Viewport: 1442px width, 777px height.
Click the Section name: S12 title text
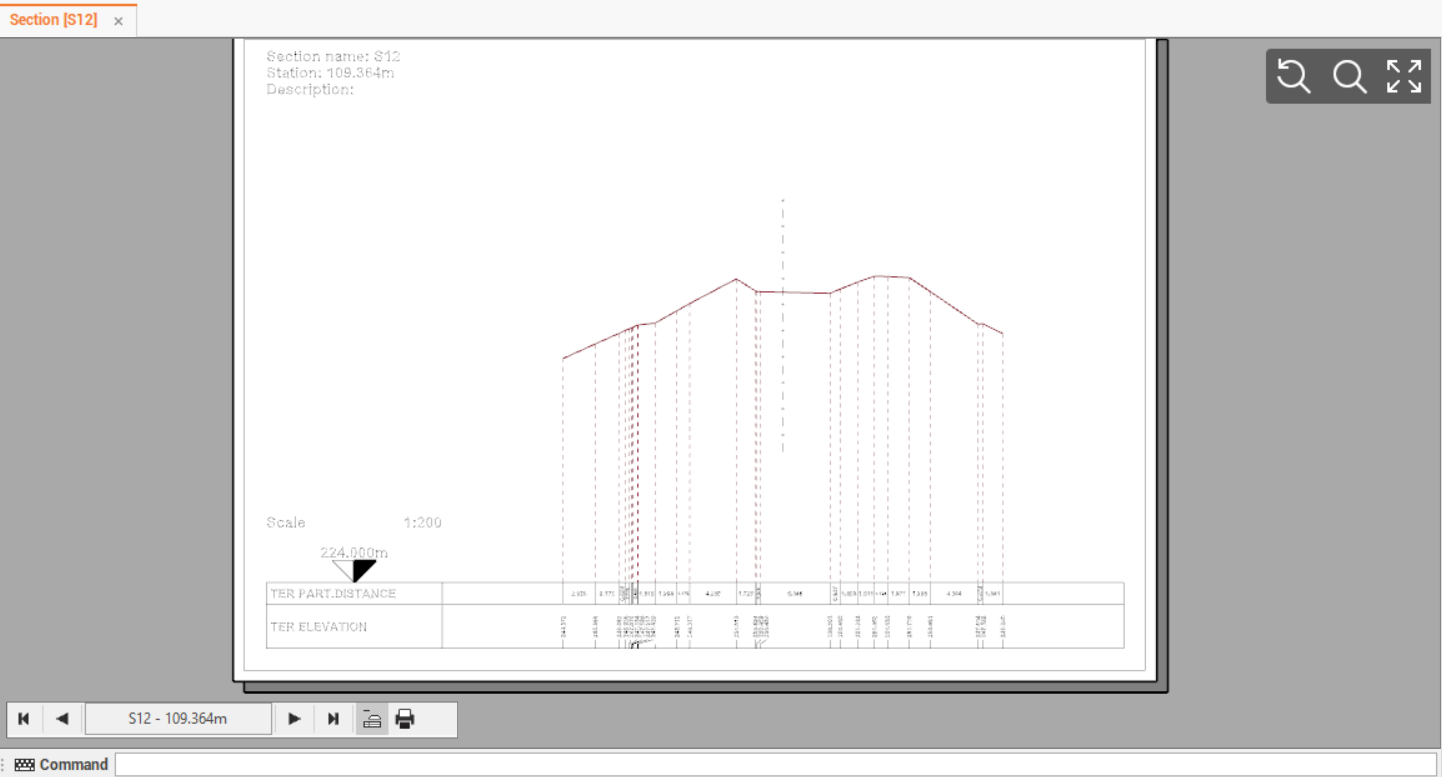(x=333, y=56)
